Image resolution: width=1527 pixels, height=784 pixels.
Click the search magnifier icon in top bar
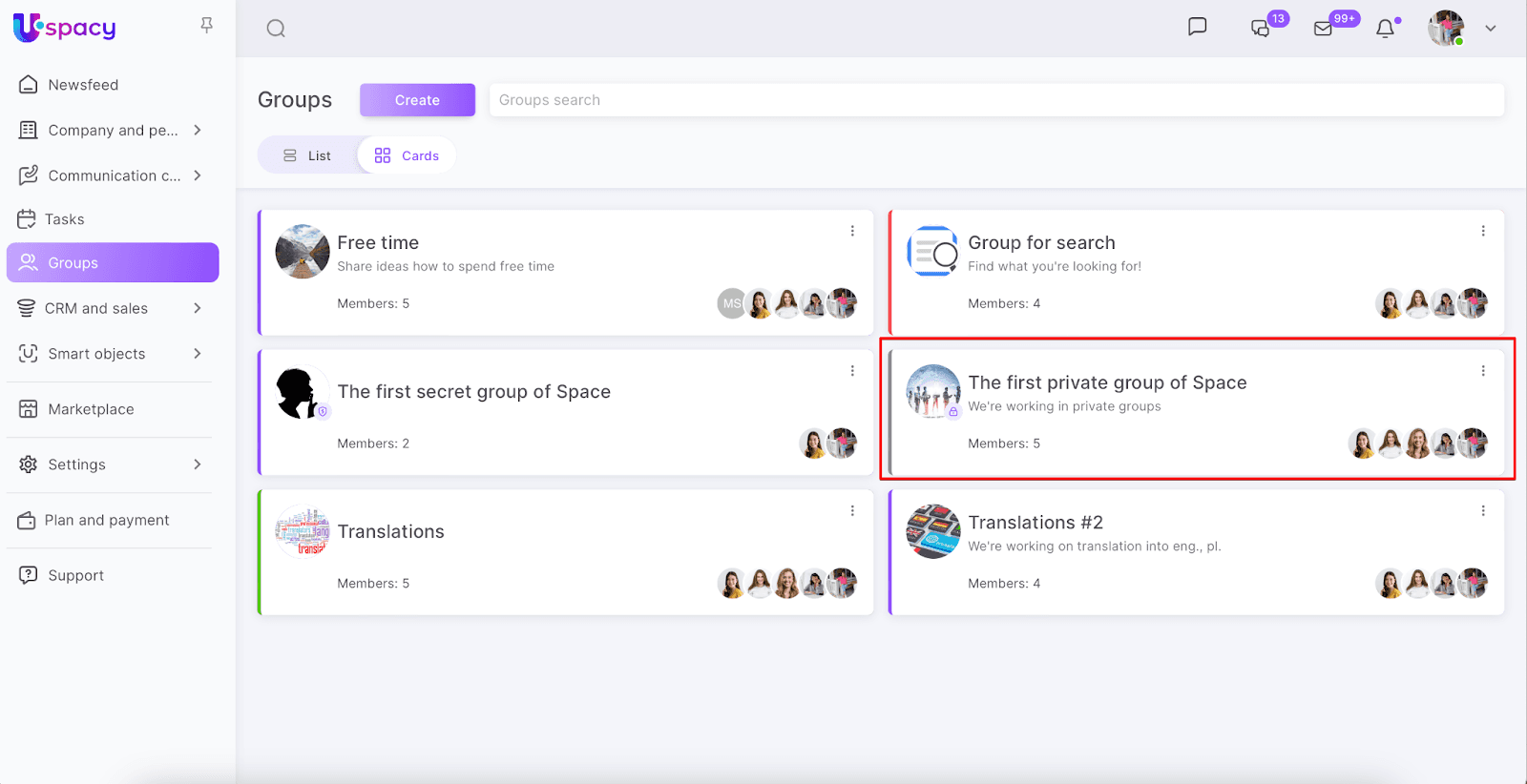coord(276,29)
